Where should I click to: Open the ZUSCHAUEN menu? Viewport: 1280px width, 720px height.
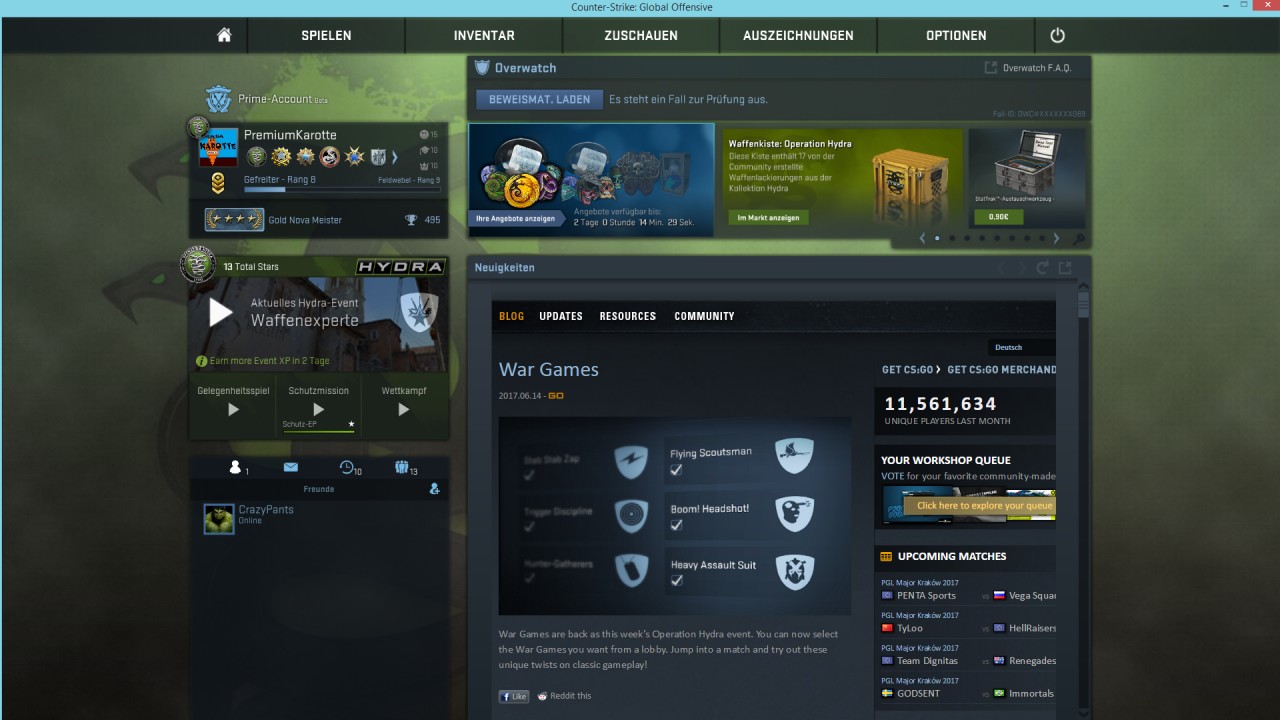click(641, 35)
